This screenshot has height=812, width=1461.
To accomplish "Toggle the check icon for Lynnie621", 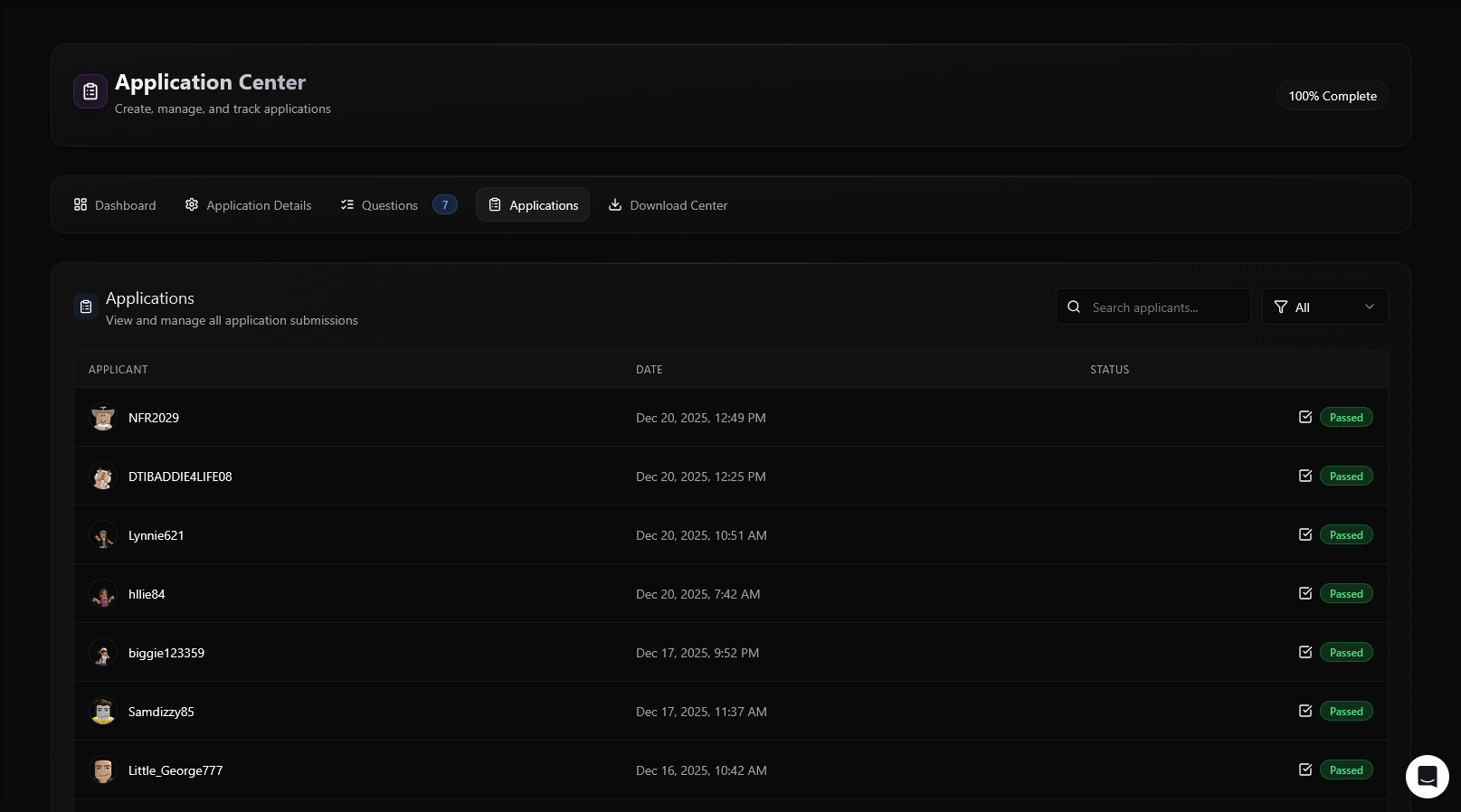I will 1304,534.
